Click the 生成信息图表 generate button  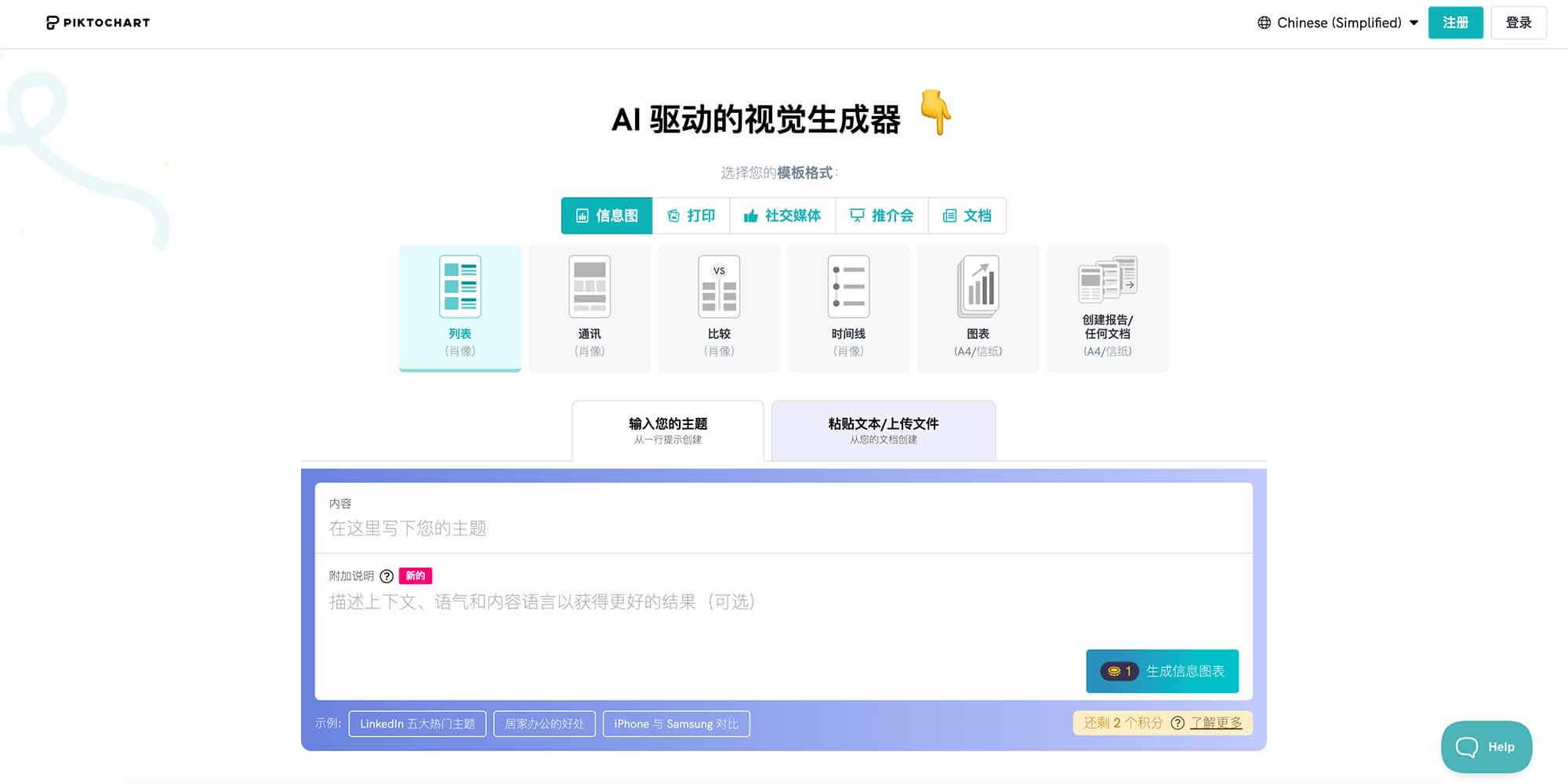coord(1161,670)
